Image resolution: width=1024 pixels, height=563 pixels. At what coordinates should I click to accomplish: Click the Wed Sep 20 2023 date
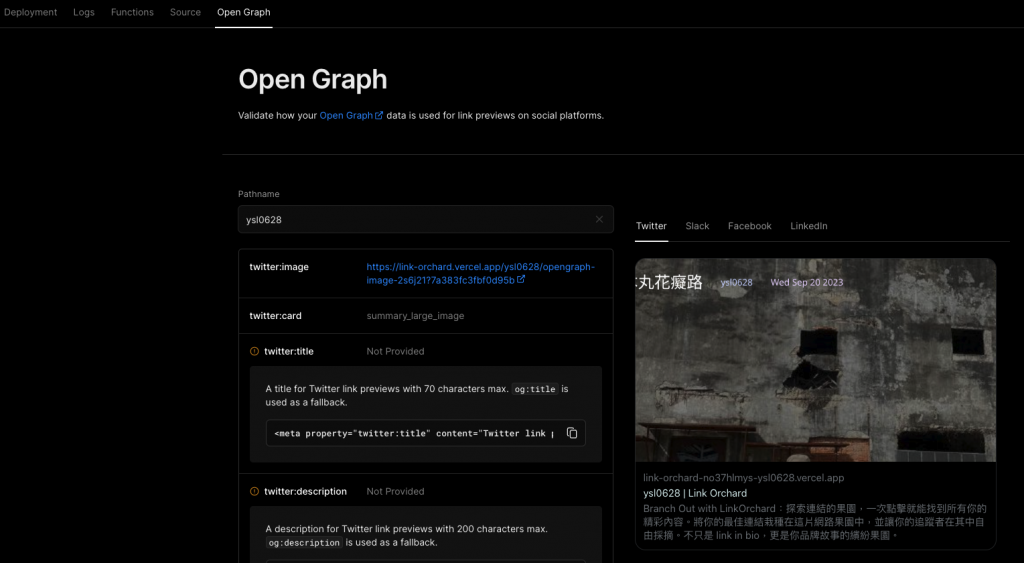(807, 282)
